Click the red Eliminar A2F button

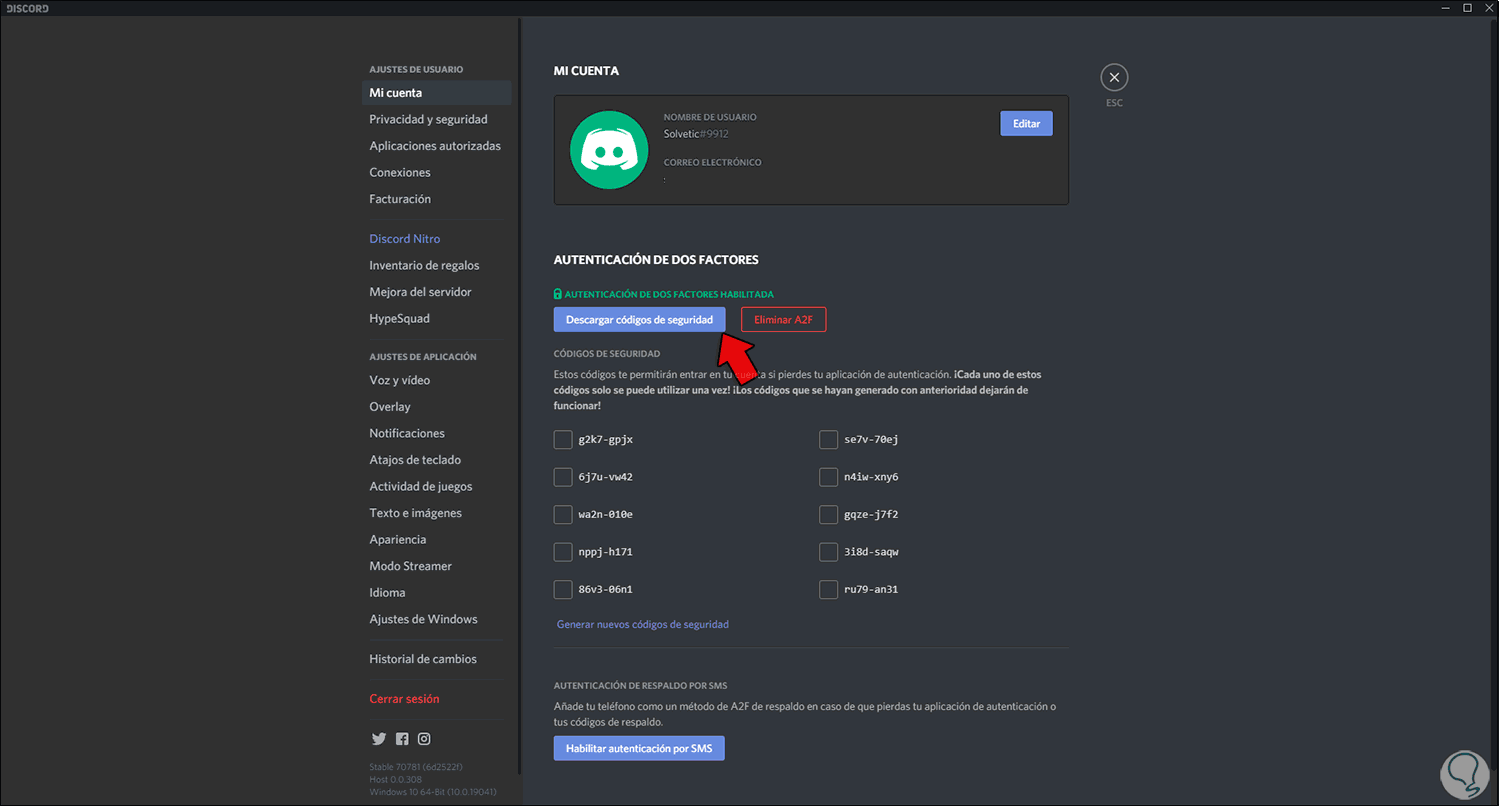(x=784, y=319)
